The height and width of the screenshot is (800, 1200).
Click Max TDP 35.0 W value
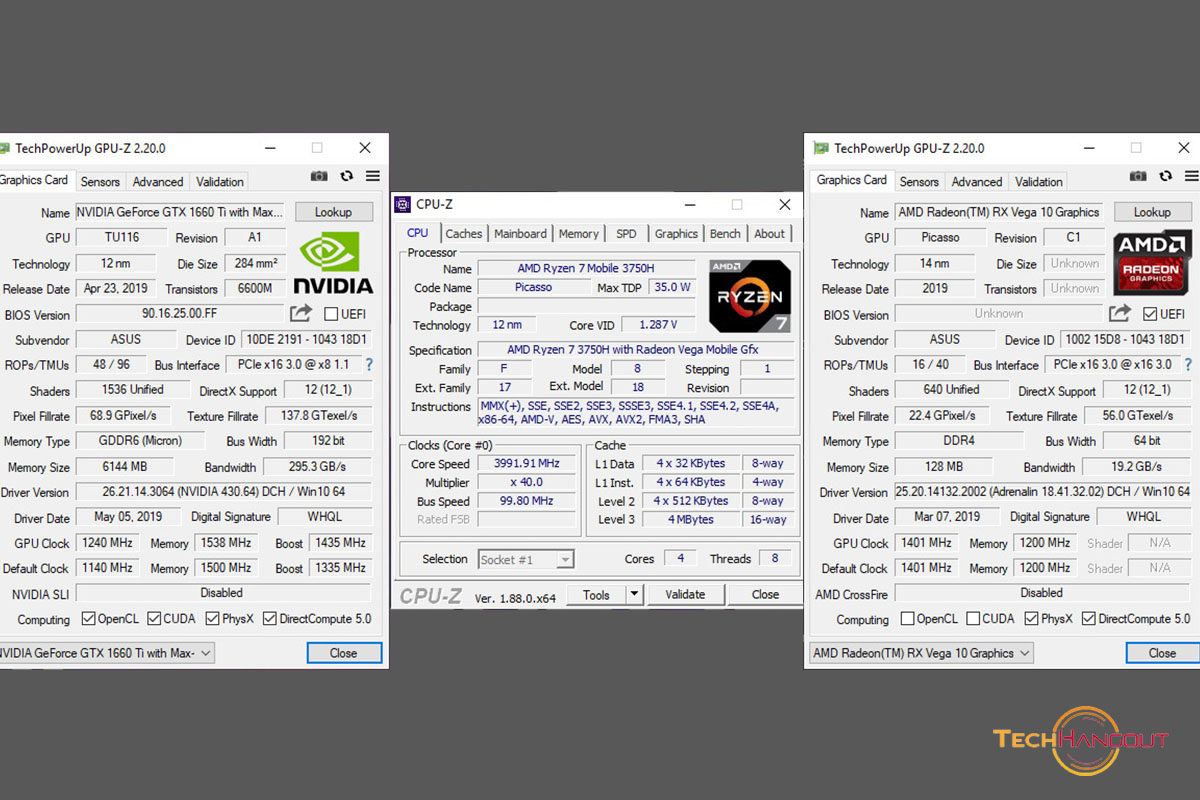pyautogui.click(x=672, y=287)
